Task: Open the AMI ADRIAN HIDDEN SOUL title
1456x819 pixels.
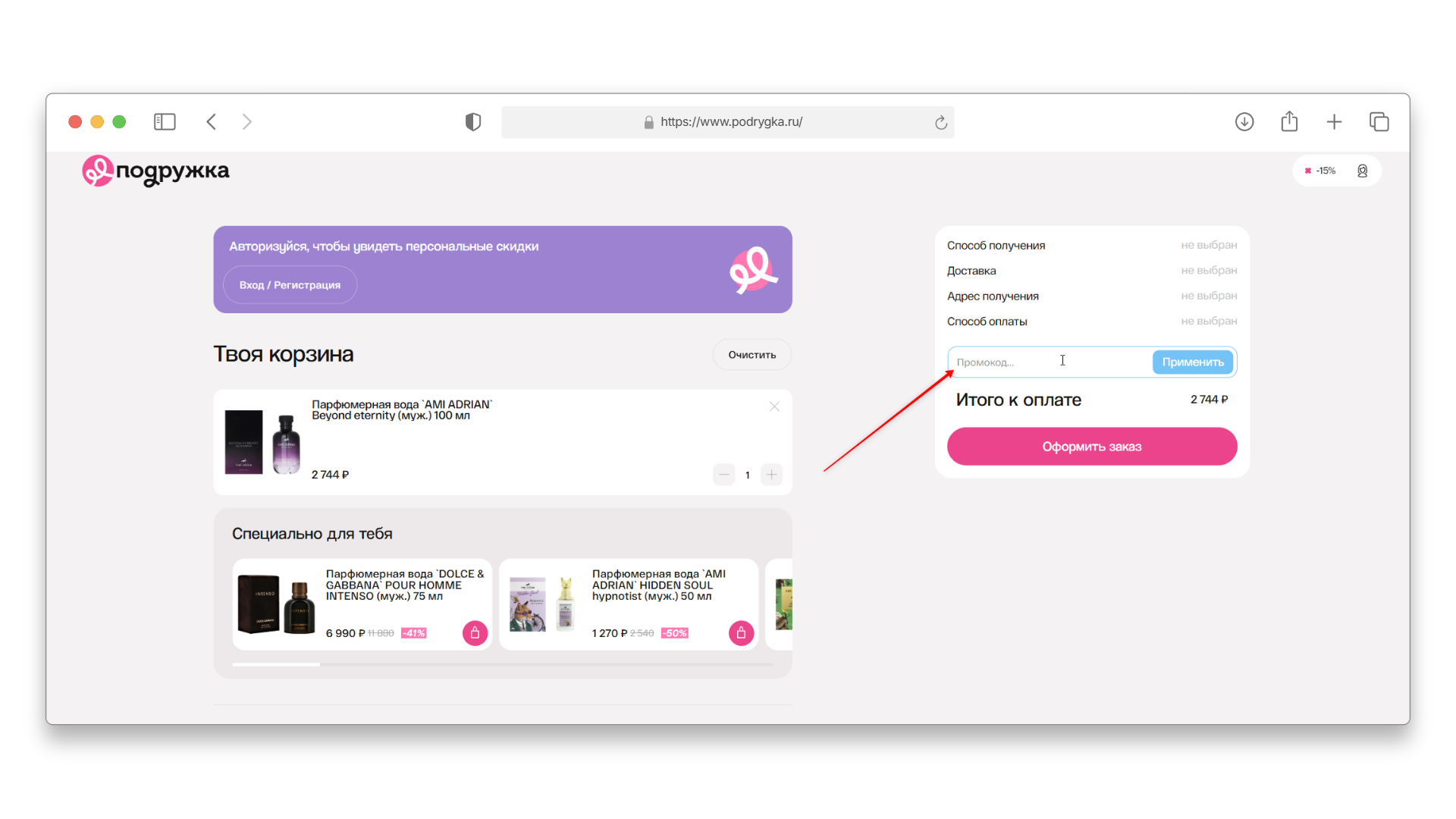Action: pyautogui.click(x=658, y=585)
